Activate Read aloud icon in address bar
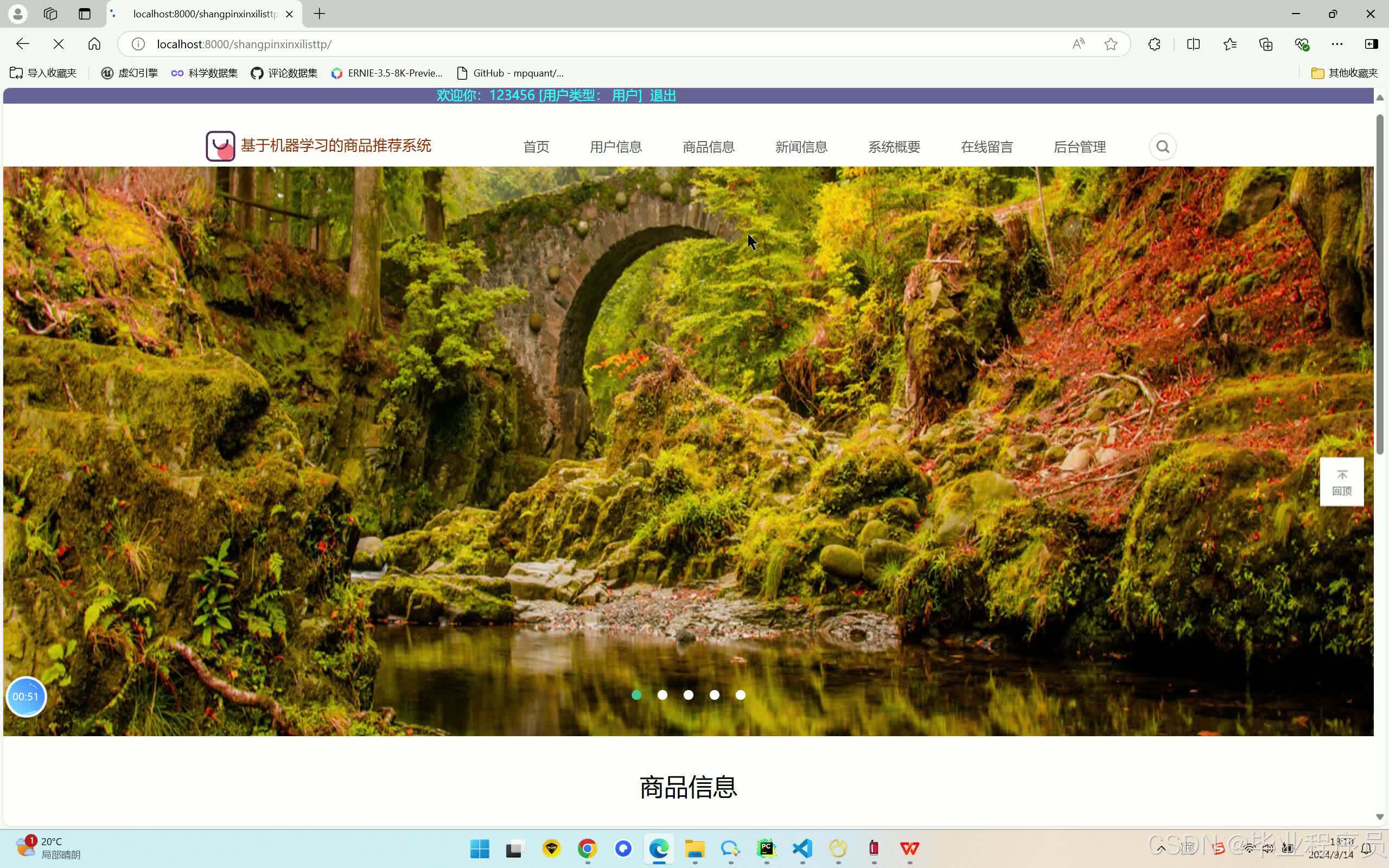Viewport: 1389px width, 868px height. click(x=1079, y=44)
